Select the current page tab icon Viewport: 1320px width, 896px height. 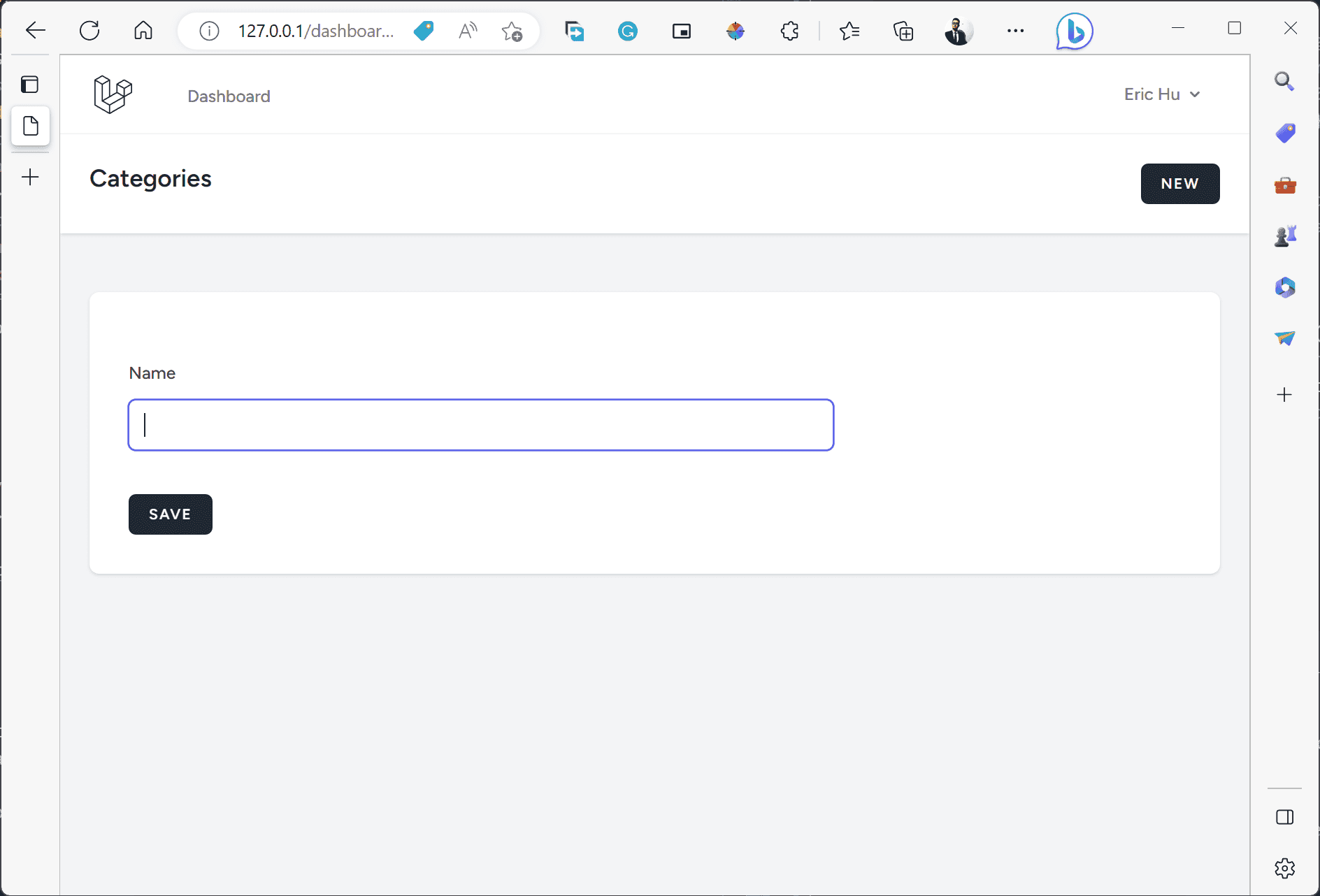31,127
